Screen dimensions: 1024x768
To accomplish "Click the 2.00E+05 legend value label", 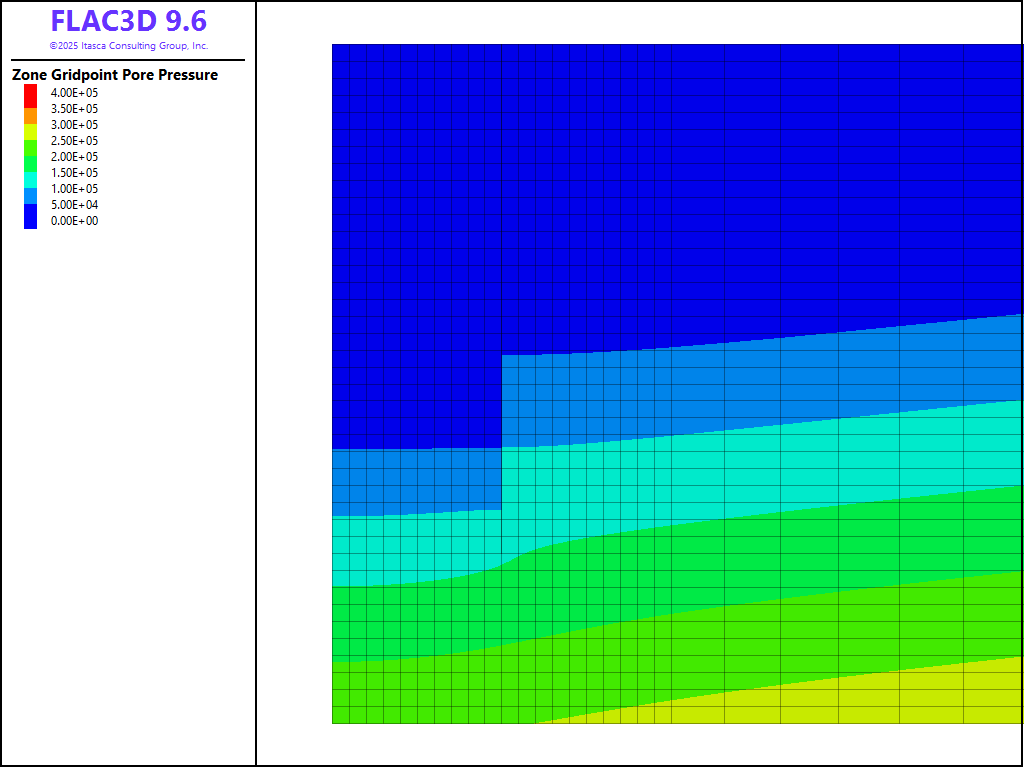I will click(74, 157).
